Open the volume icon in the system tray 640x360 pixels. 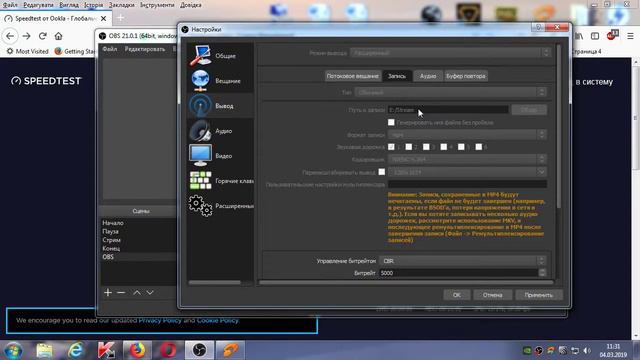pyautogui.click(x=587, y=351)
